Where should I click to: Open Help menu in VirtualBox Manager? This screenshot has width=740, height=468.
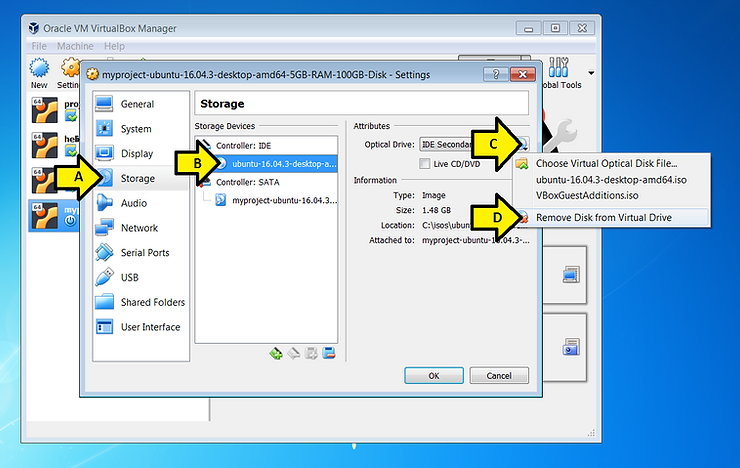(x=114, y=46)
